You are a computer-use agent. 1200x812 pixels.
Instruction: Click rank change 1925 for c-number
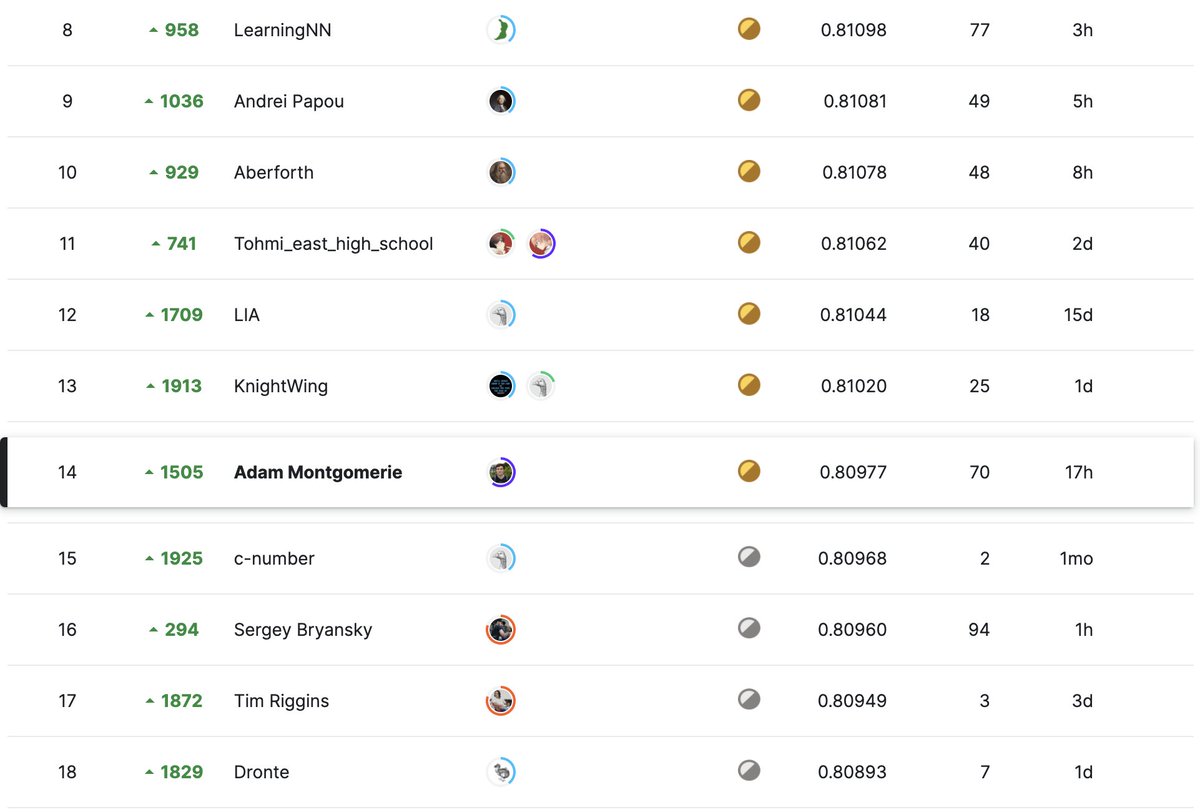[173, 558]
